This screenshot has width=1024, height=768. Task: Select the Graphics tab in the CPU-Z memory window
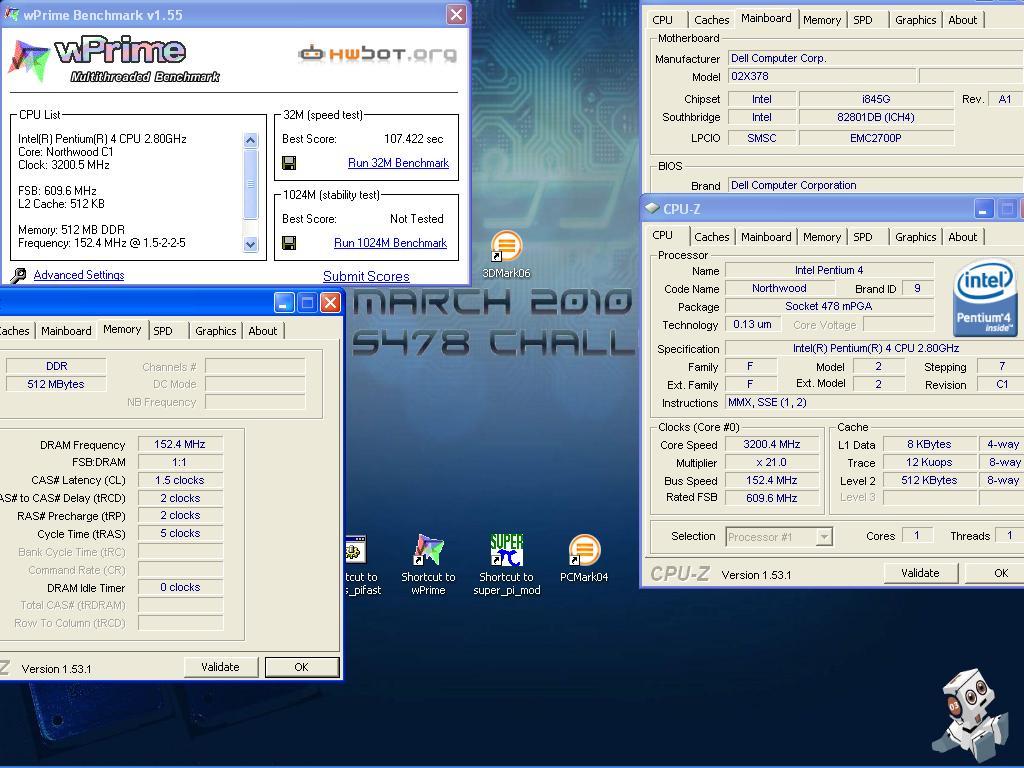pyautogui.click(x=216, y=331)
